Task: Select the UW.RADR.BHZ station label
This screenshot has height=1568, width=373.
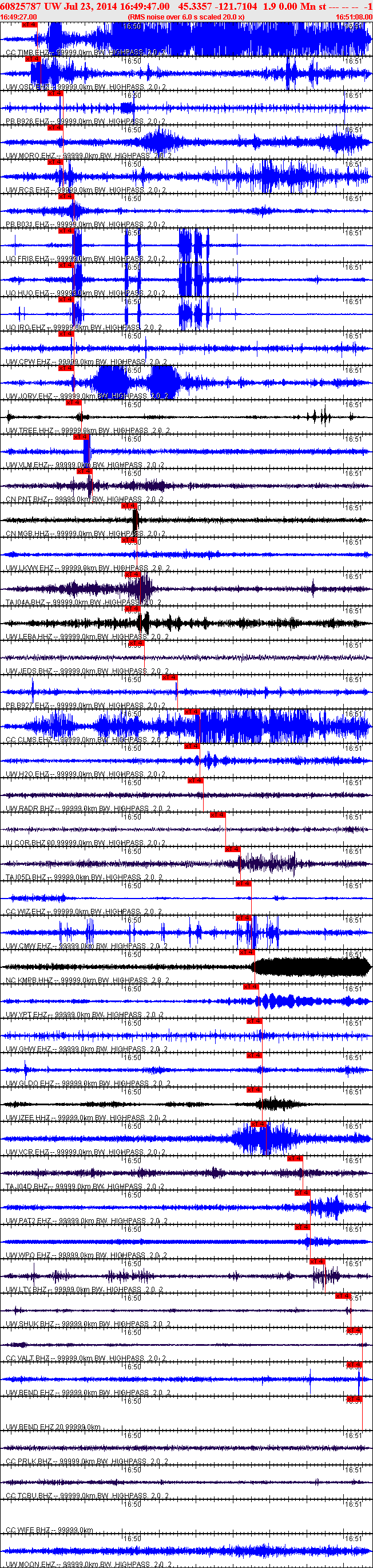Action: pos(88,809)
